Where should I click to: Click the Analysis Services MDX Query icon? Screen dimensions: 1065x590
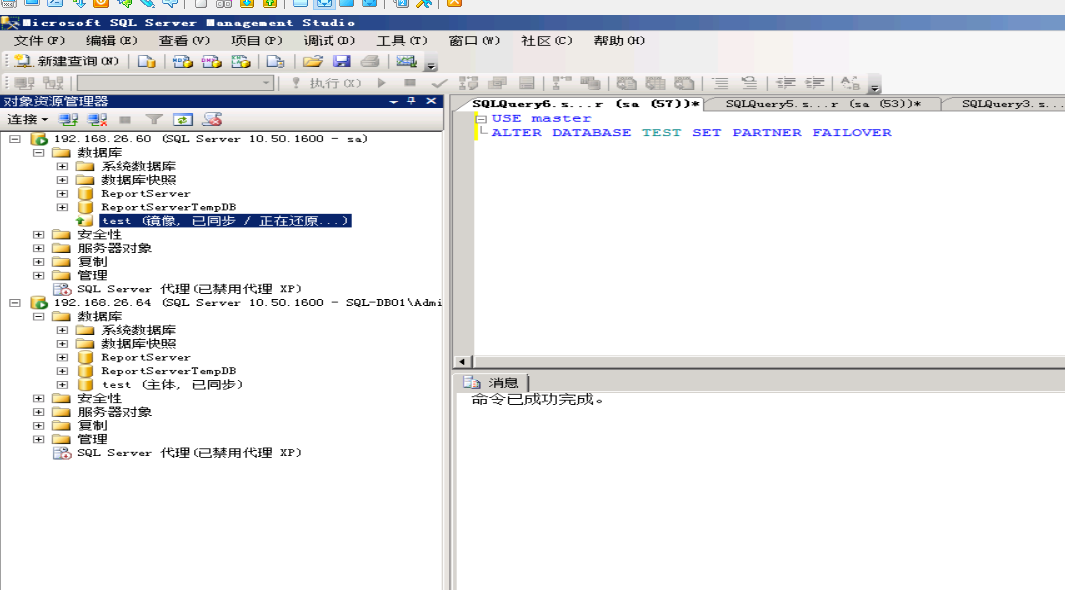click(182, 61)
